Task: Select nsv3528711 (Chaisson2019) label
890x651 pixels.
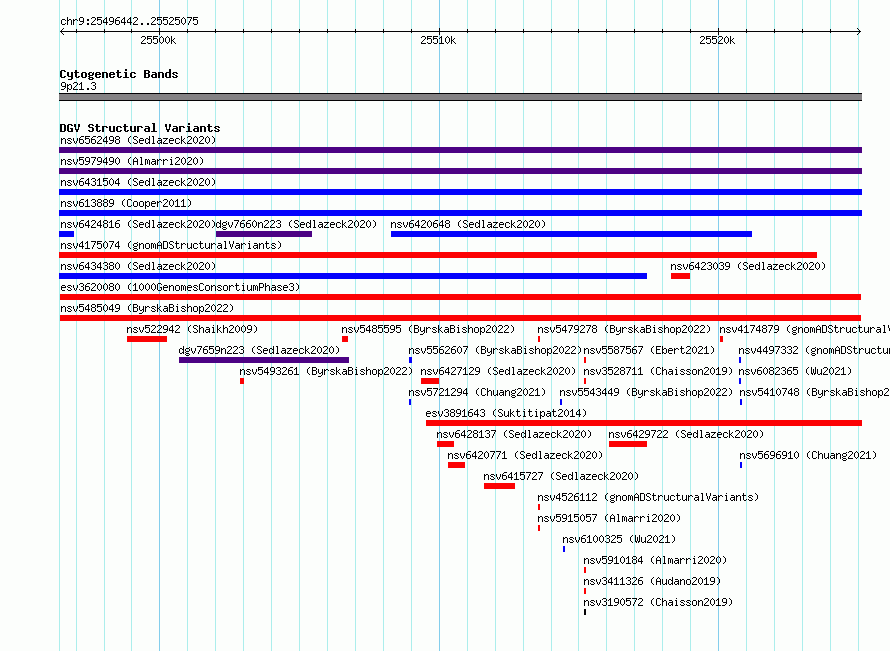Action: [x=658, y=371]
